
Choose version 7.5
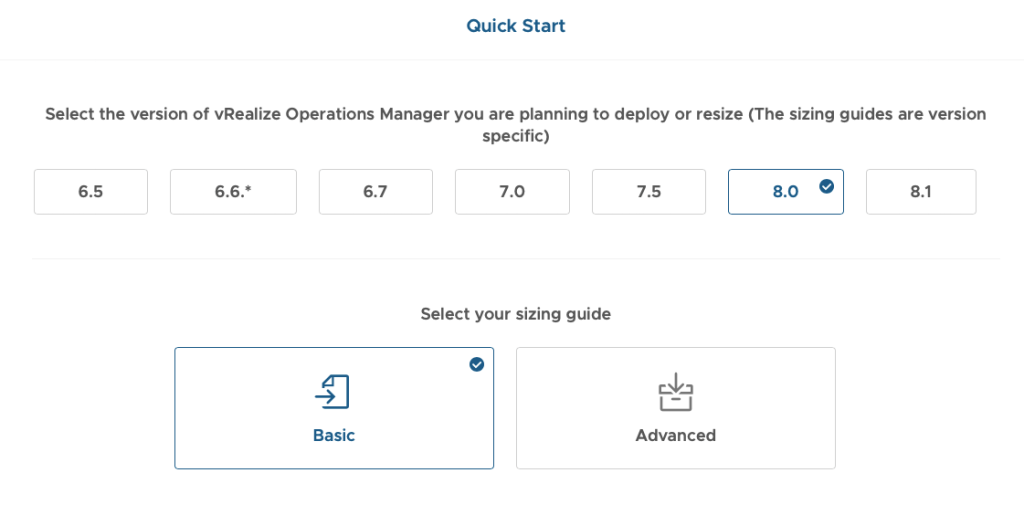[649, 192]
